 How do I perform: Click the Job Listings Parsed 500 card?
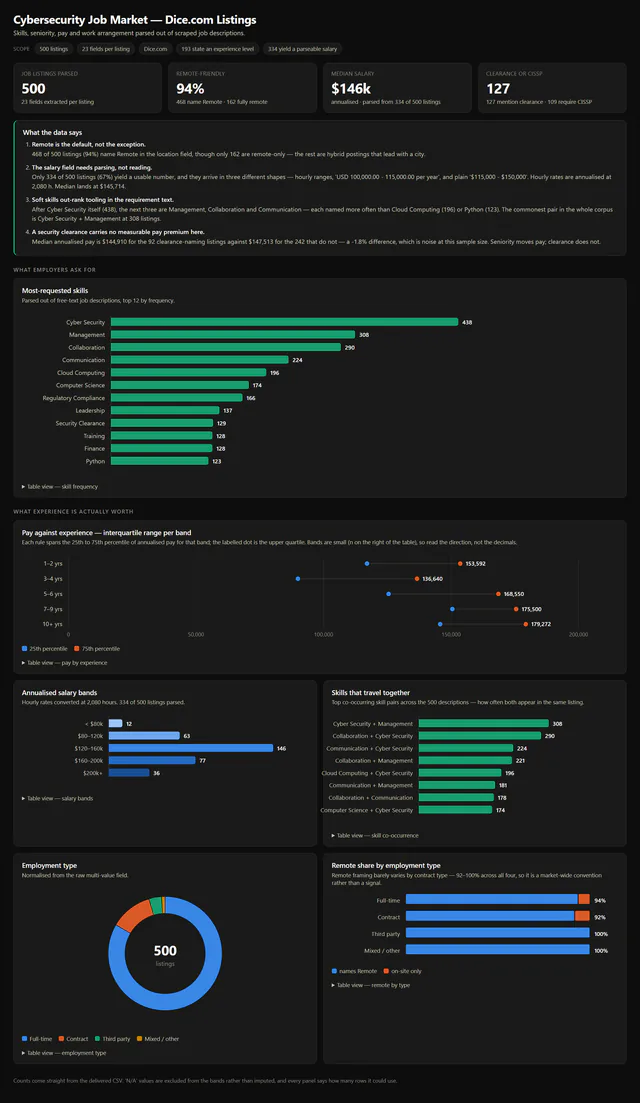pos(88,88)
